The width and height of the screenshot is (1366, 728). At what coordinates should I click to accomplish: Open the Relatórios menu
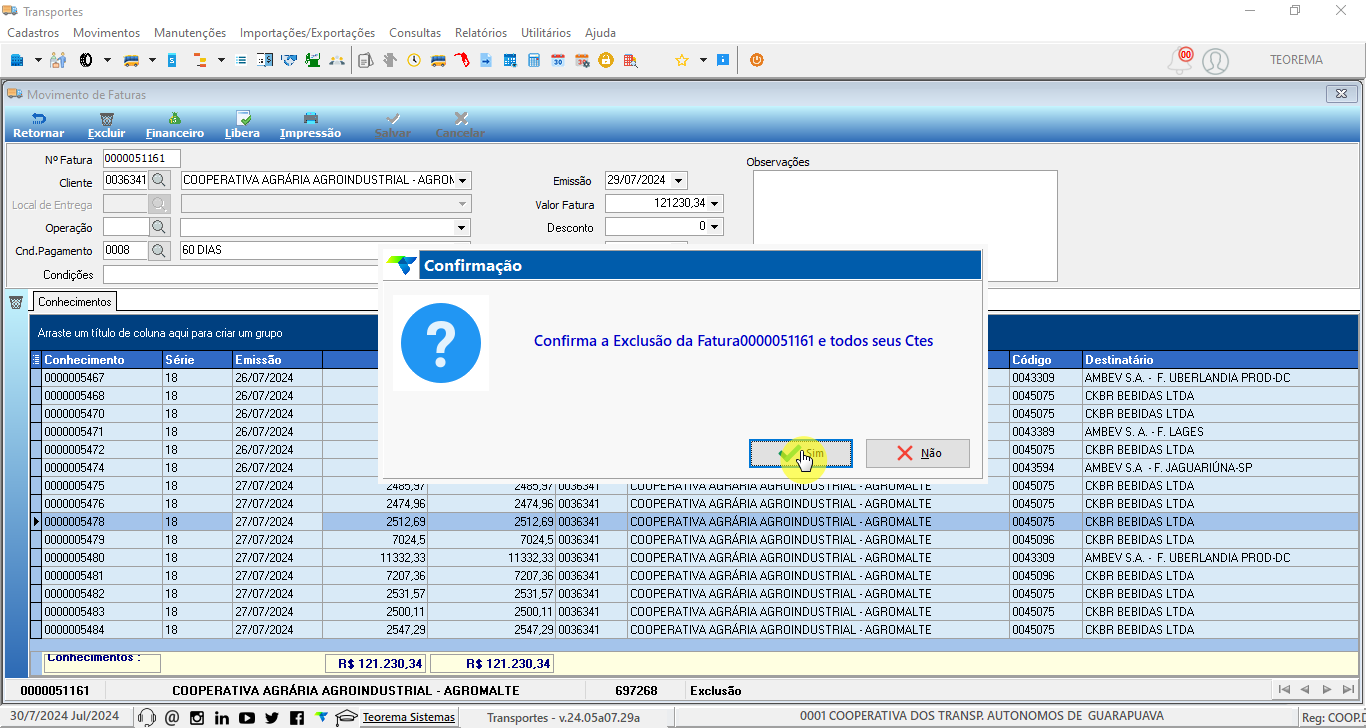click(x=481, y=33)
